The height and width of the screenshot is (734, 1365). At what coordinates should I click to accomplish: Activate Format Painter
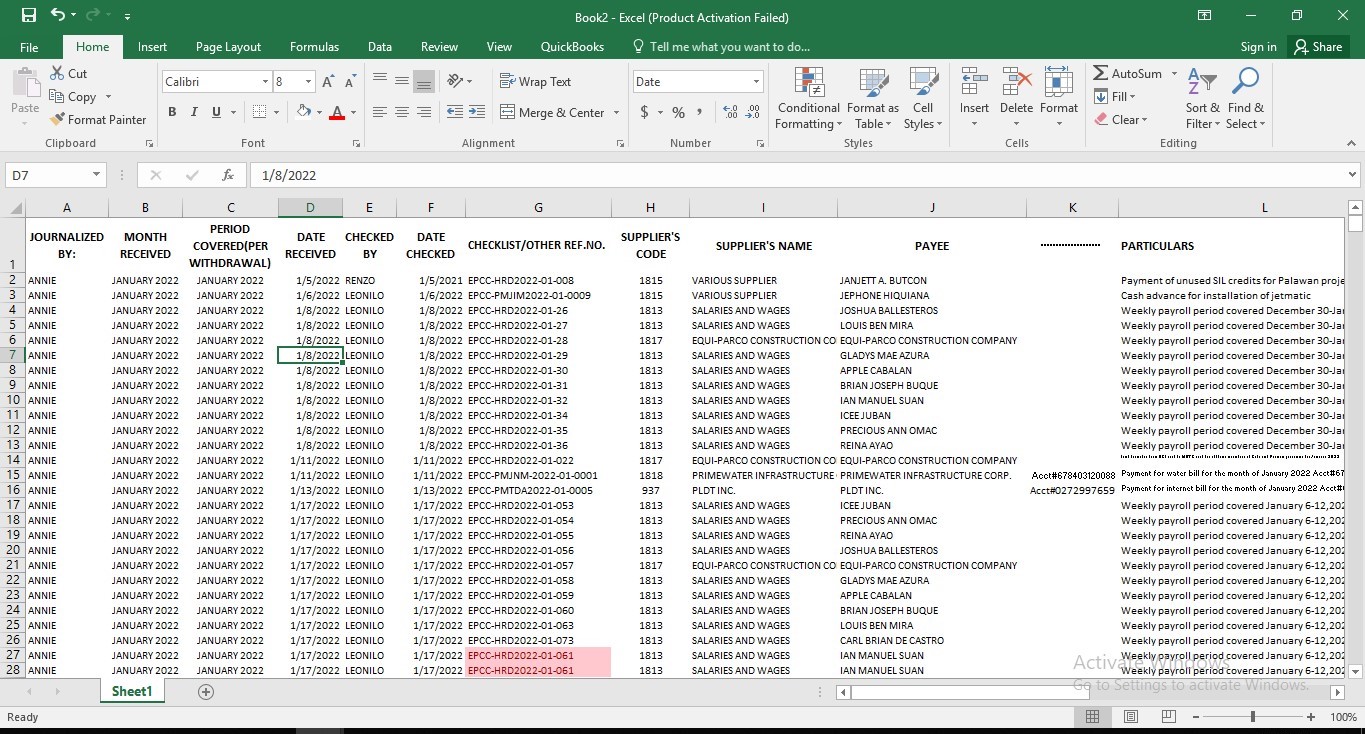pos(98,120)
